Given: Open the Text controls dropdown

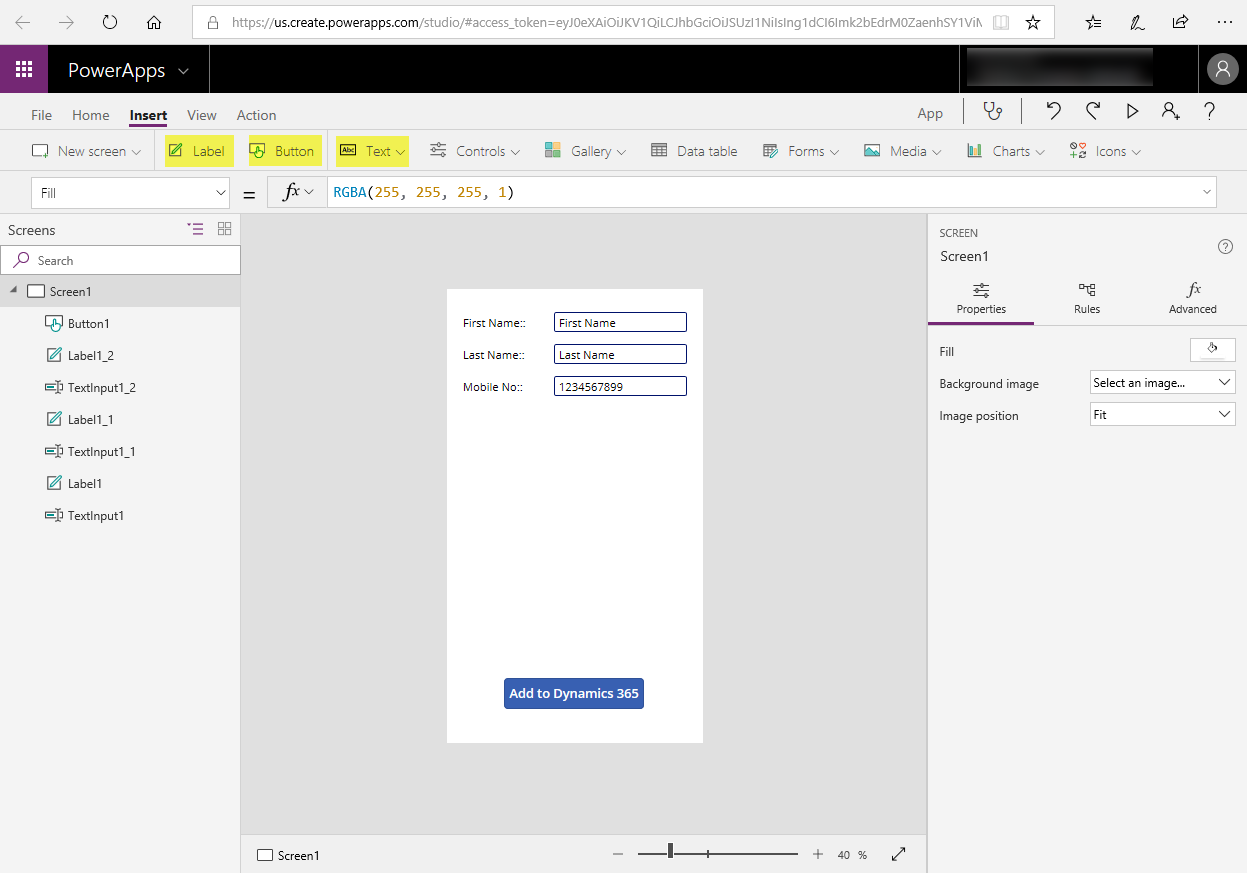Looking at the screenshot, I should (x=374, y=151).
